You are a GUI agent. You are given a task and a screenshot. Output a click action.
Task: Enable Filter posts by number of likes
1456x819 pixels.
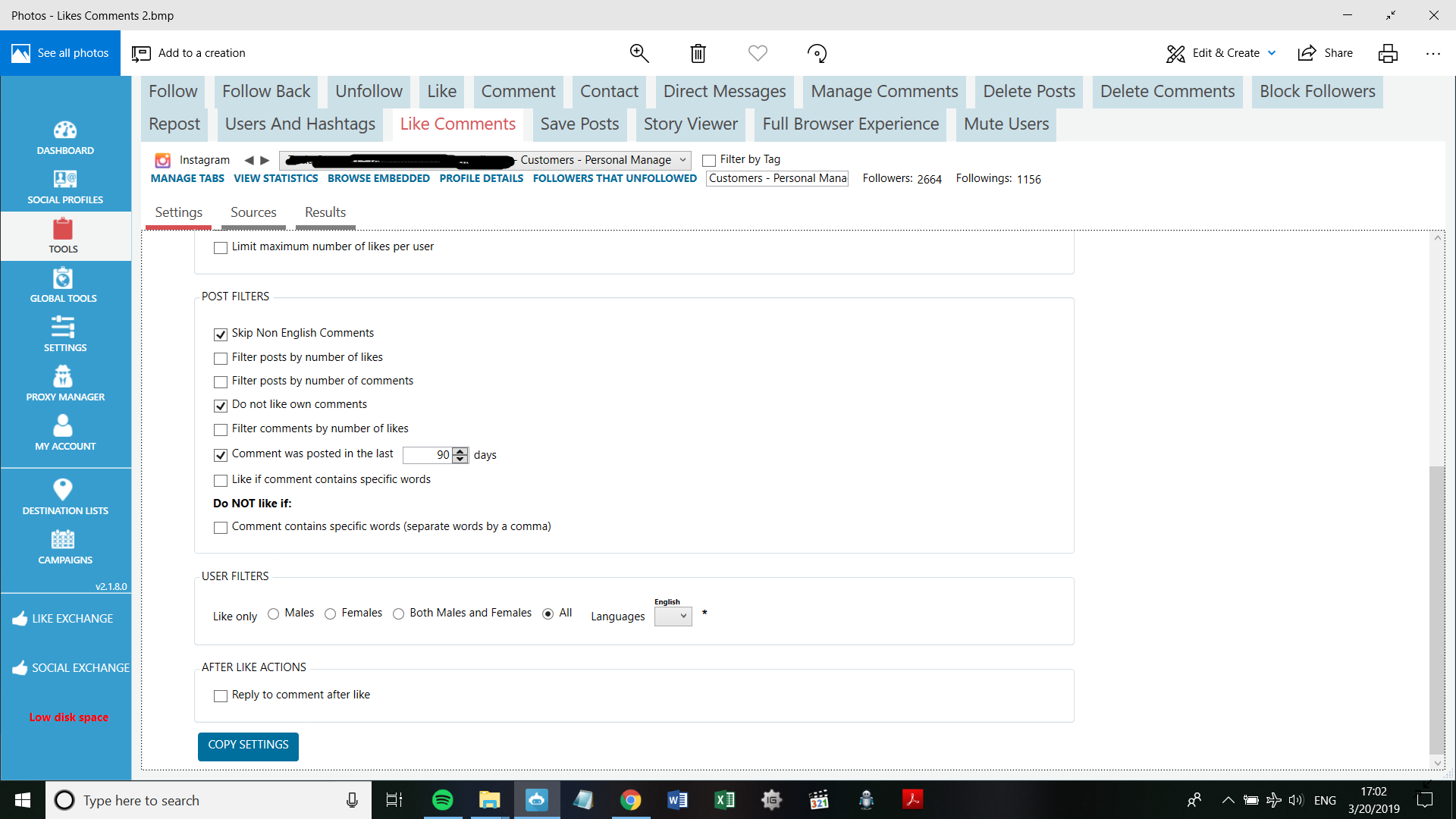pyautogui.click(x=221, y=359)
